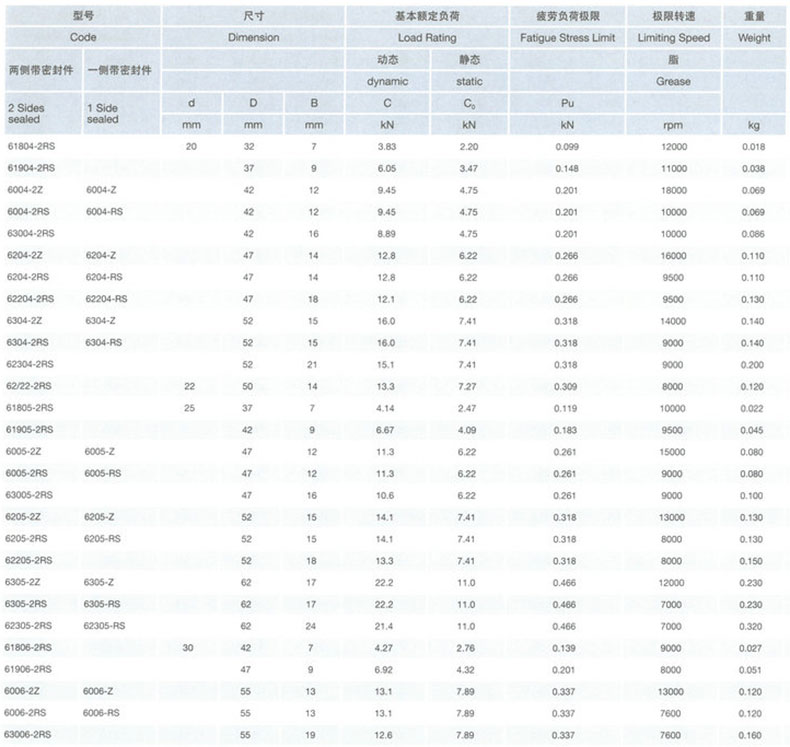790x747 pixels.
Task: Select the 62/22-2RS bearing row code
Action: [29, 385]
